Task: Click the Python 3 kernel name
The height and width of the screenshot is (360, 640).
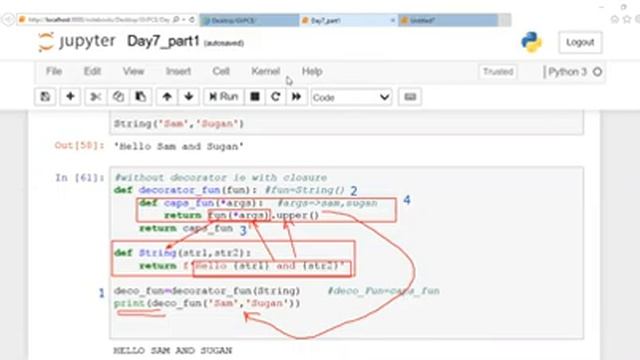Action: 567,72
